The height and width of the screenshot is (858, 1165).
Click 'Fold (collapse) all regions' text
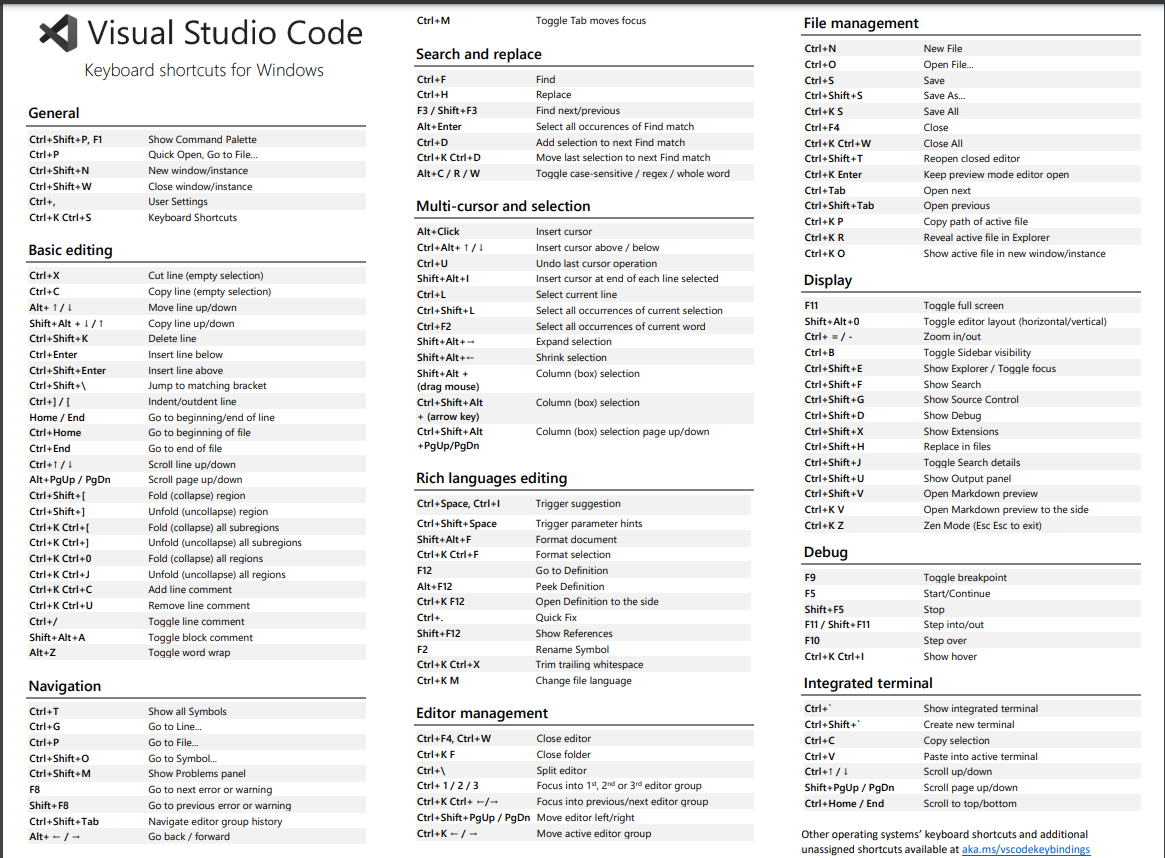point(206,559)
